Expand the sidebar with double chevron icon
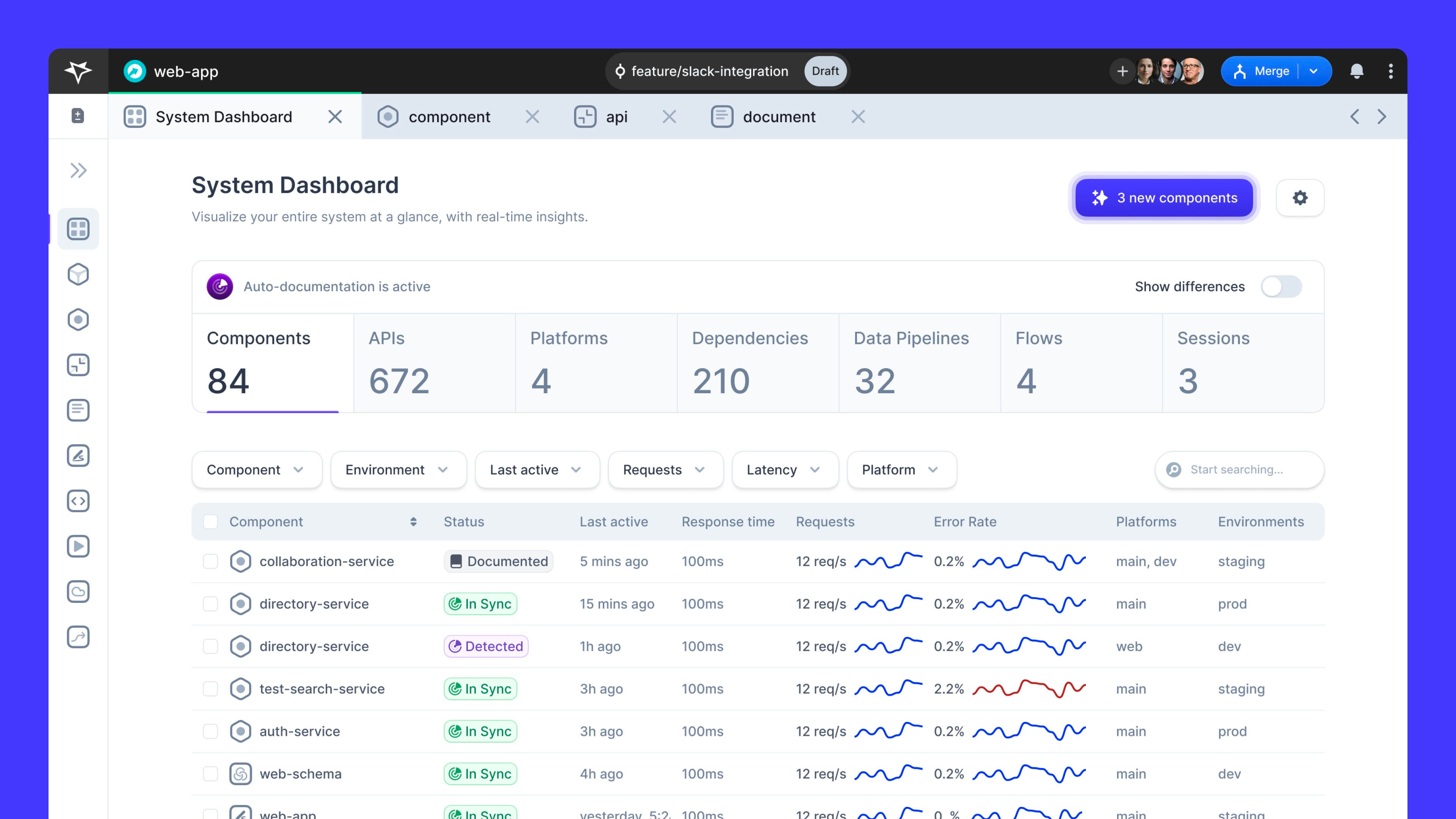Viewport: 1456px width, 819px height. coord(78,170)
